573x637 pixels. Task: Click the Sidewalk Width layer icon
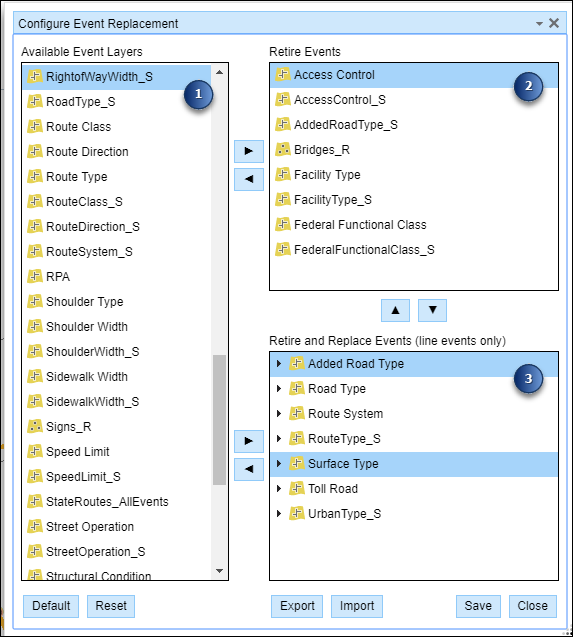35,376
